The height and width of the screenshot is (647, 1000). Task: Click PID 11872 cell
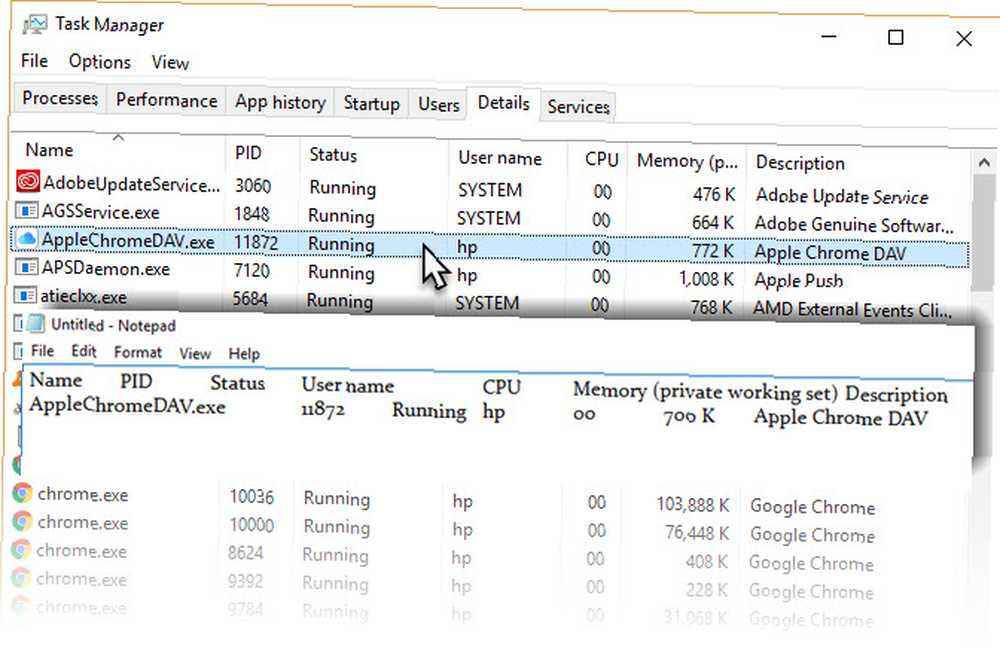coord(256,242)
